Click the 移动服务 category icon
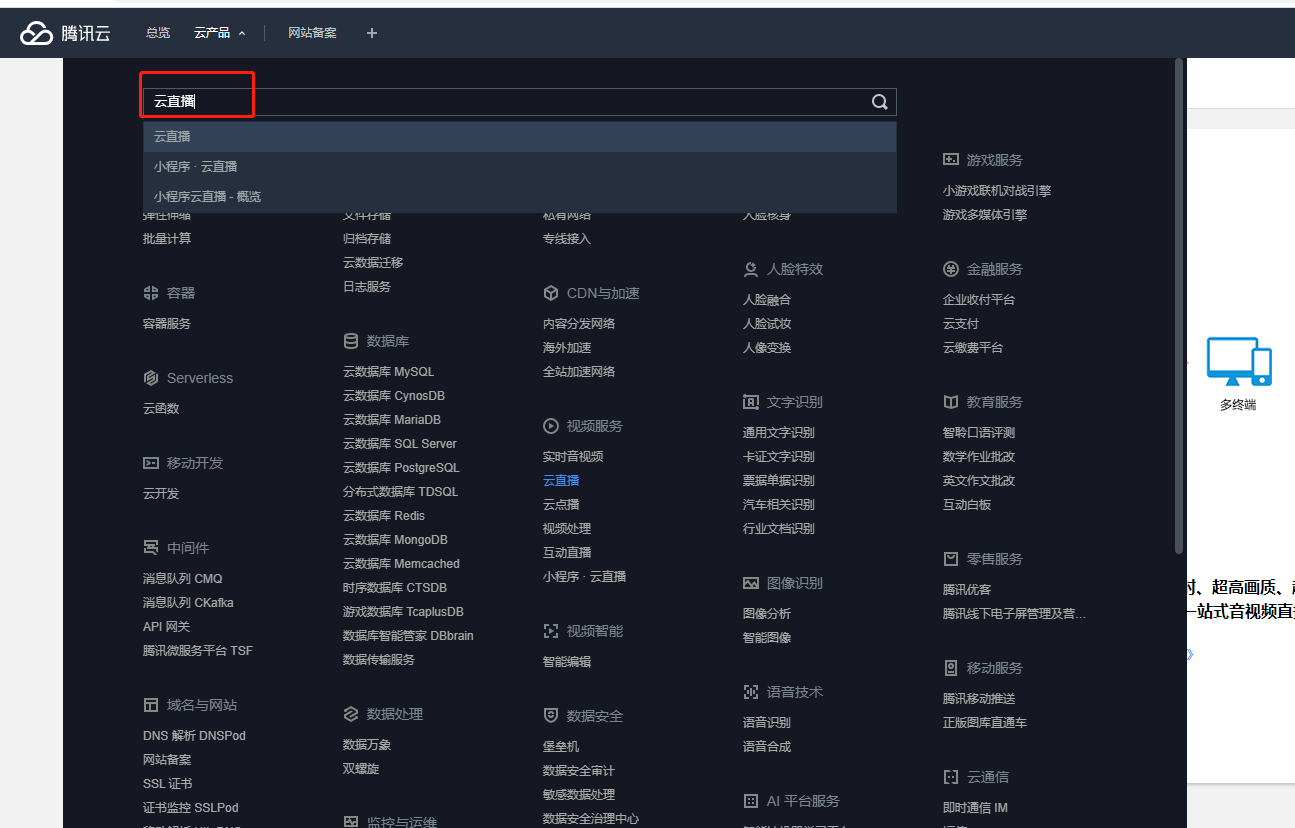1295x828 pixels. pyautogui.click(x=951, y=668)
